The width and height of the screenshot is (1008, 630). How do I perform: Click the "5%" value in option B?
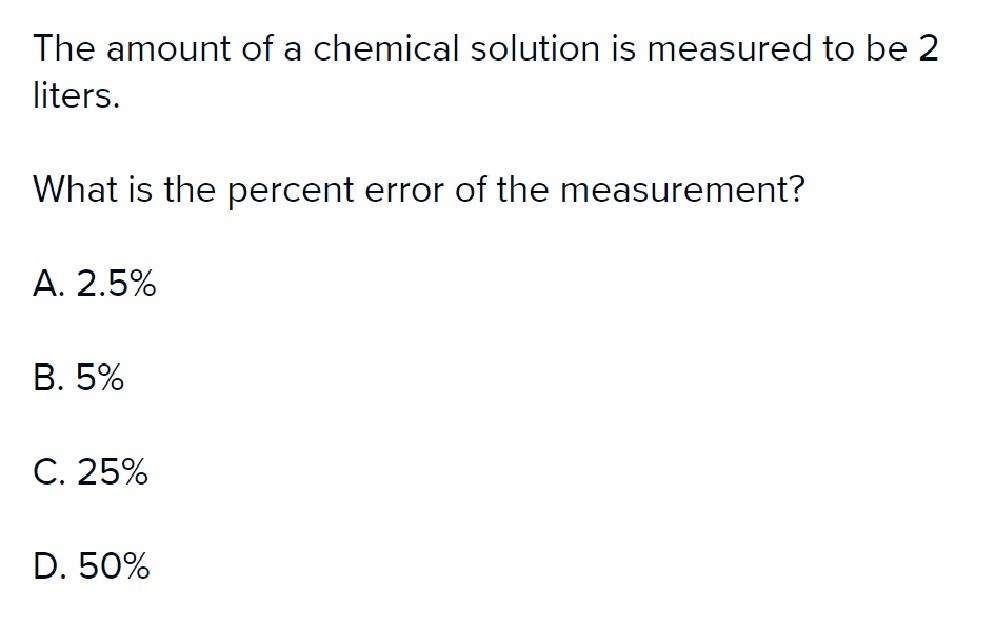point(100,377)
